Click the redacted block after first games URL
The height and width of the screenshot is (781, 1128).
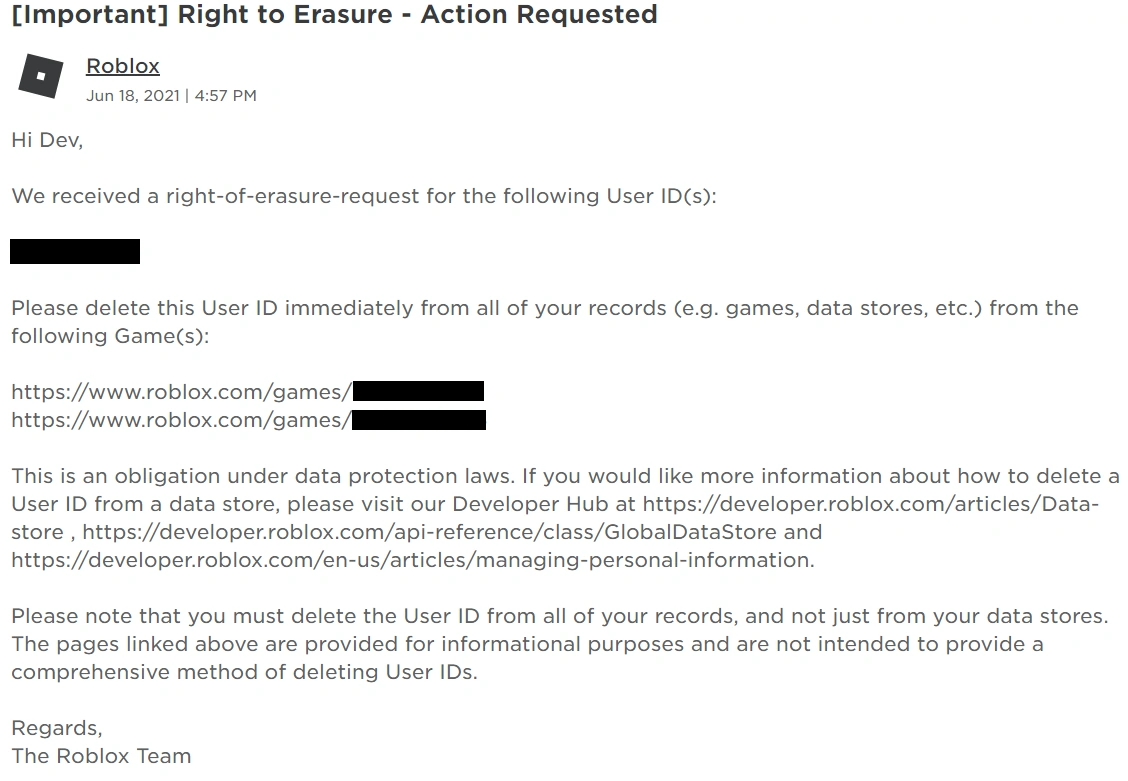418,391
